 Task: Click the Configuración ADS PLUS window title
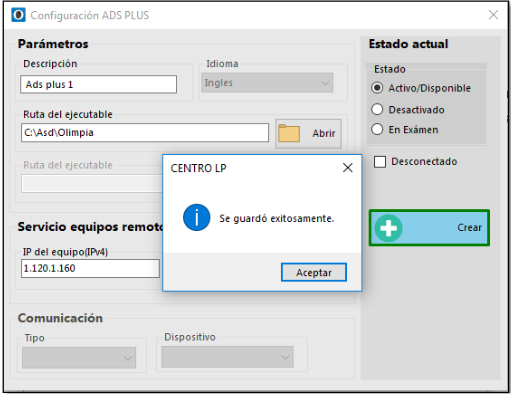90,15
